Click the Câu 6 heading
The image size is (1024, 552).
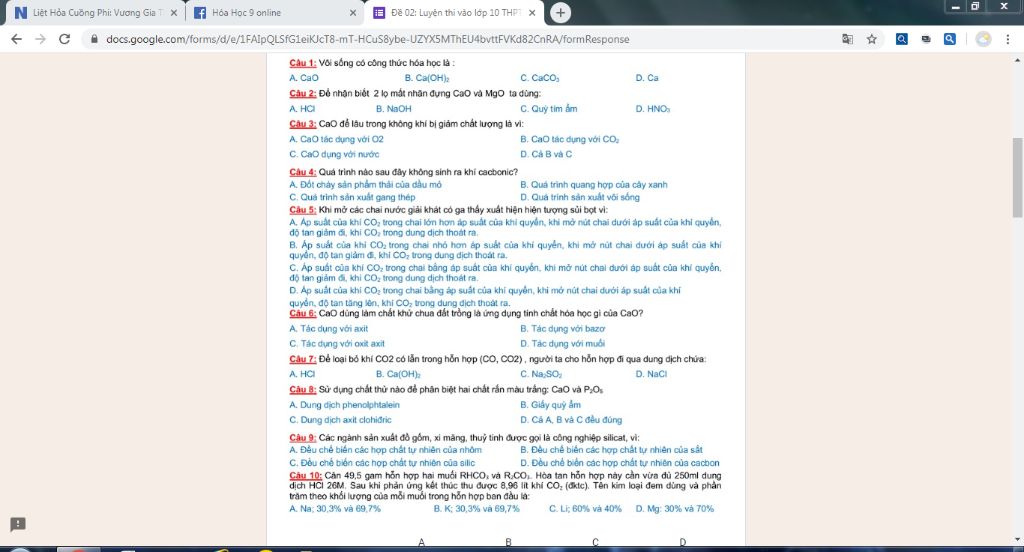pyautogui.click(x=302, y=313)
